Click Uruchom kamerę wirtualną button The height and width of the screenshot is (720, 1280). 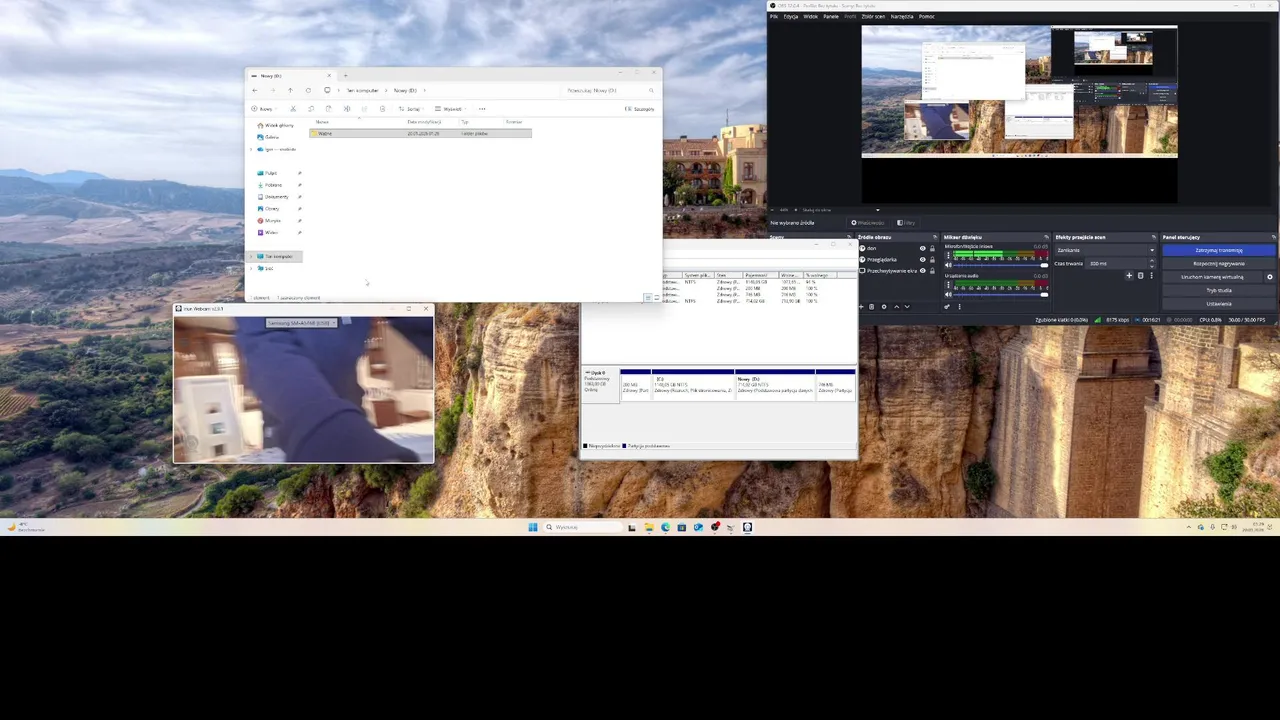pos(1212,276)
